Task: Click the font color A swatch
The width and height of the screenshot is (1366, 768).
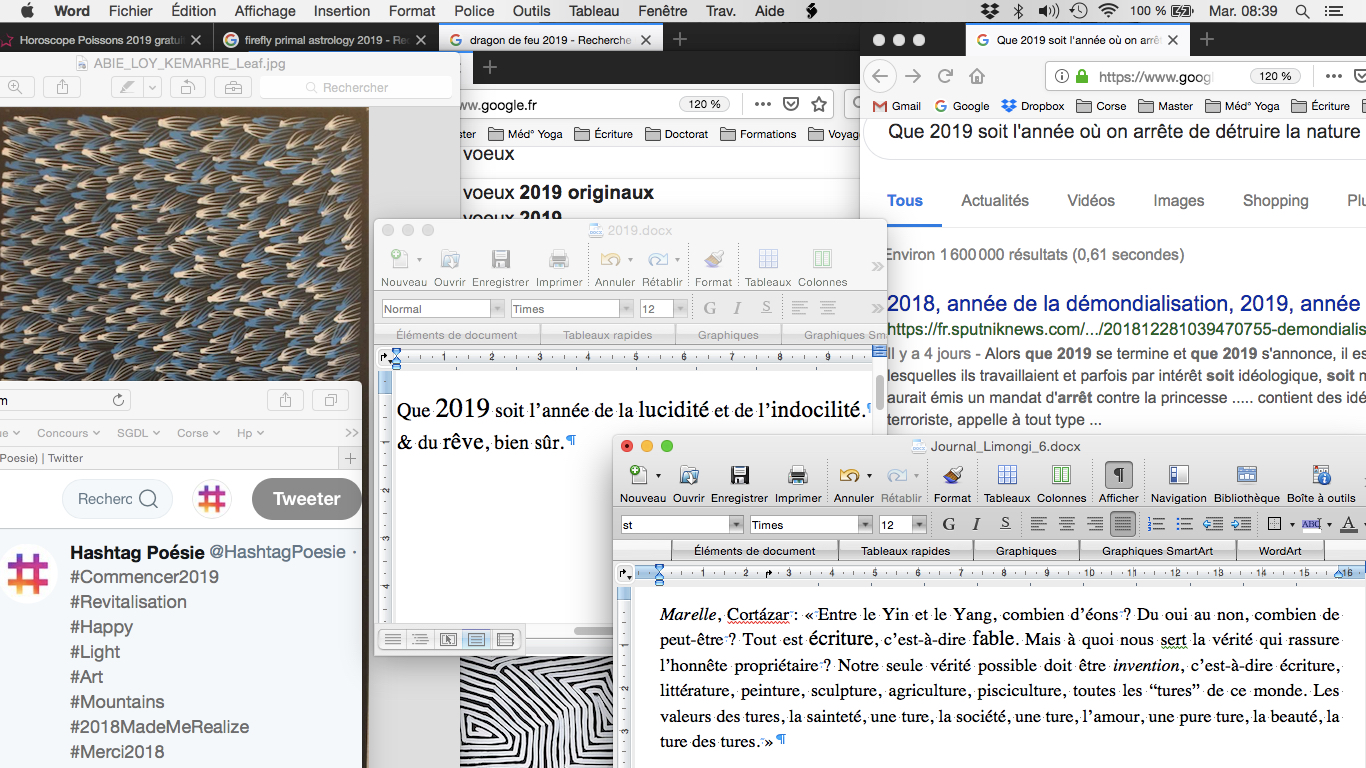Action: 1347,524
